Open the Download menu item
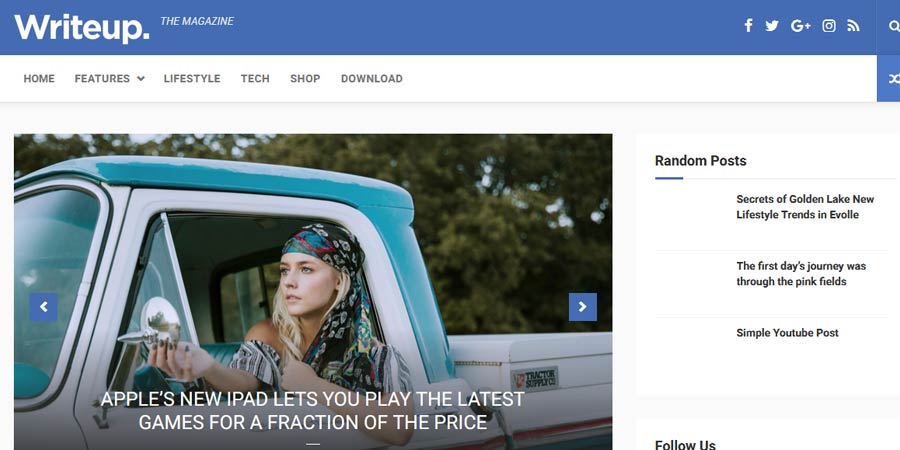Image resolution: width=900 pixels, height=450 pixels. [x=371, y=79]
